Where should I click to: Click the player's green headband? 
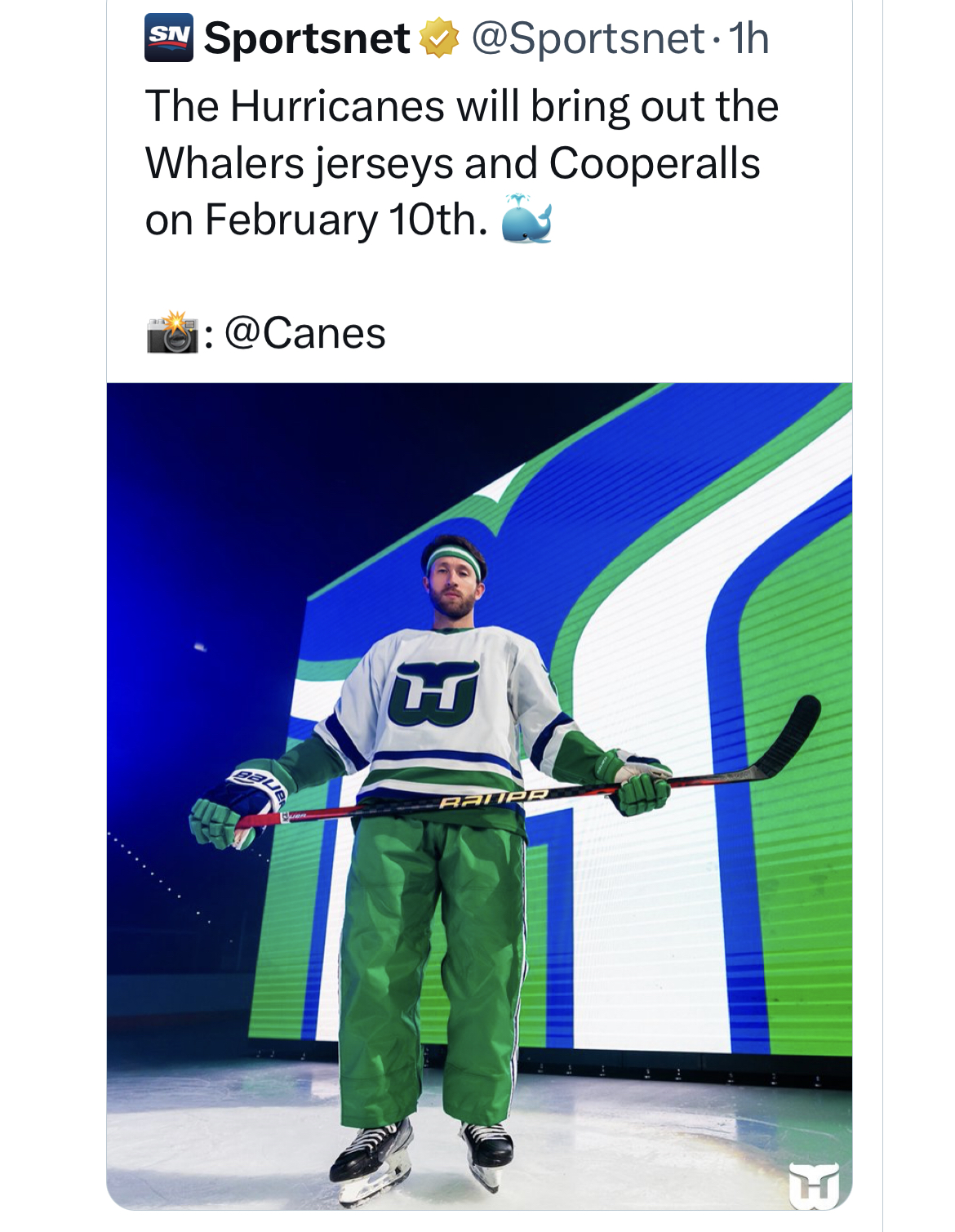point(454,562)
